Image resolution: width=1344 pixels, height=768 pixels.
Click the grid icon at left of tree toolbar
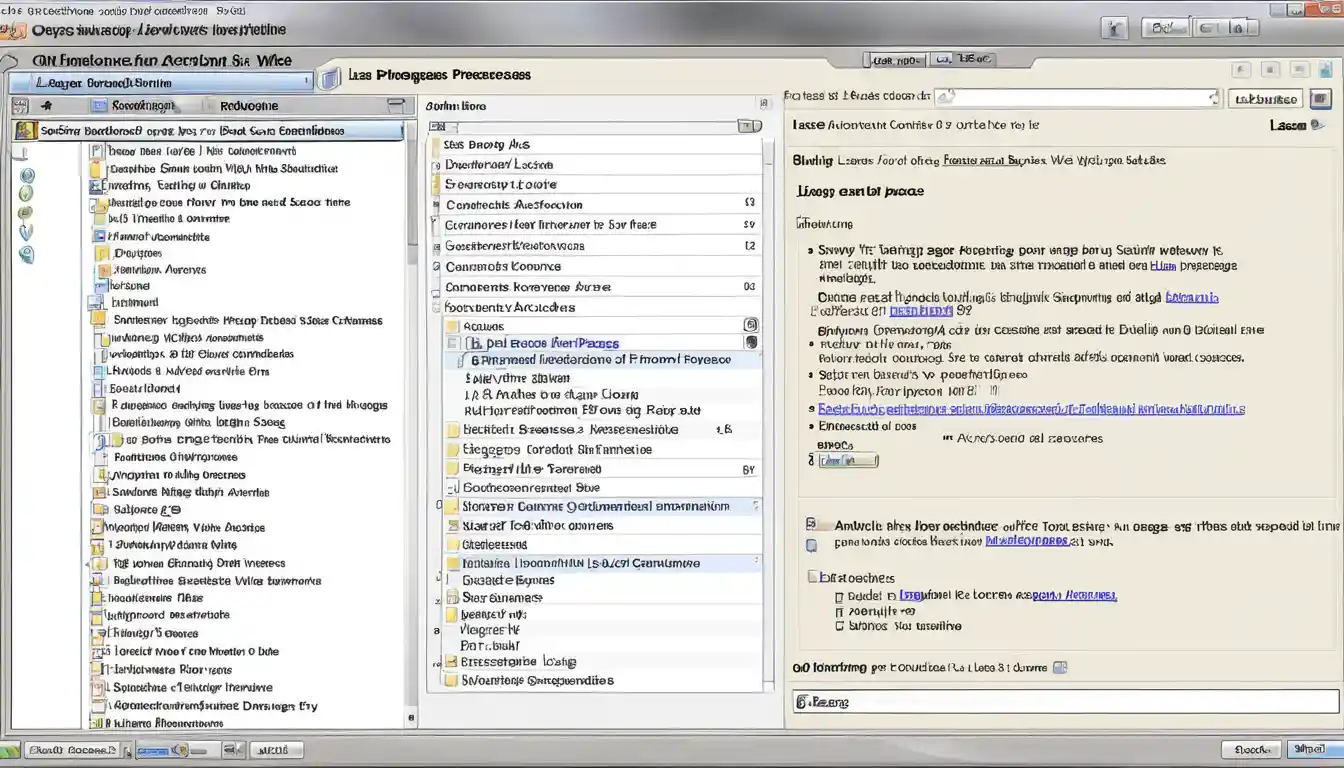pos(18,105)
